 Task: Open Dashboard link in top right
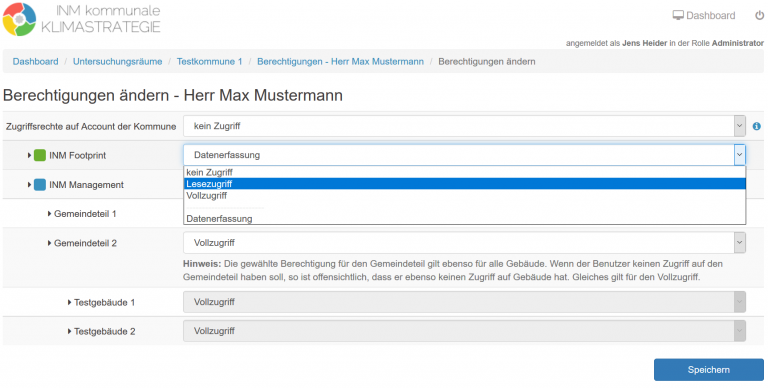704,15
